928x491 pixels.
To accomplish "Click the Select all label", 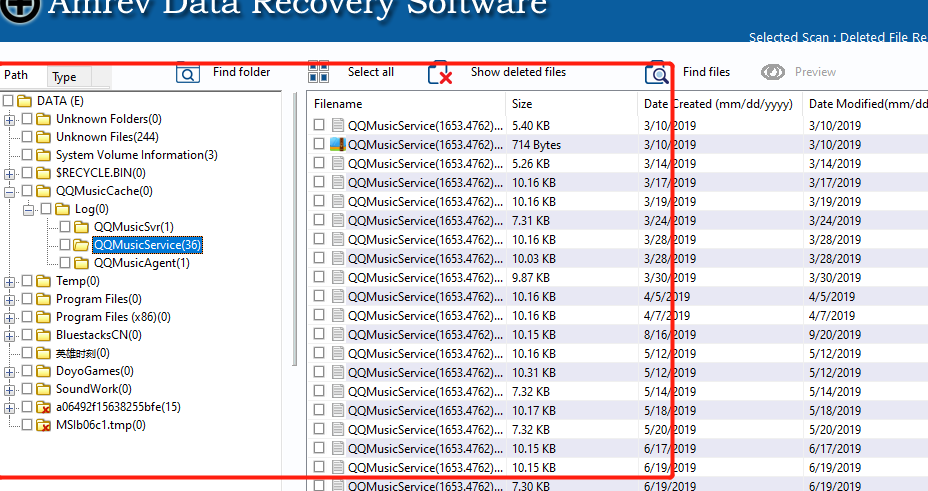I will [x=370, y=72].
